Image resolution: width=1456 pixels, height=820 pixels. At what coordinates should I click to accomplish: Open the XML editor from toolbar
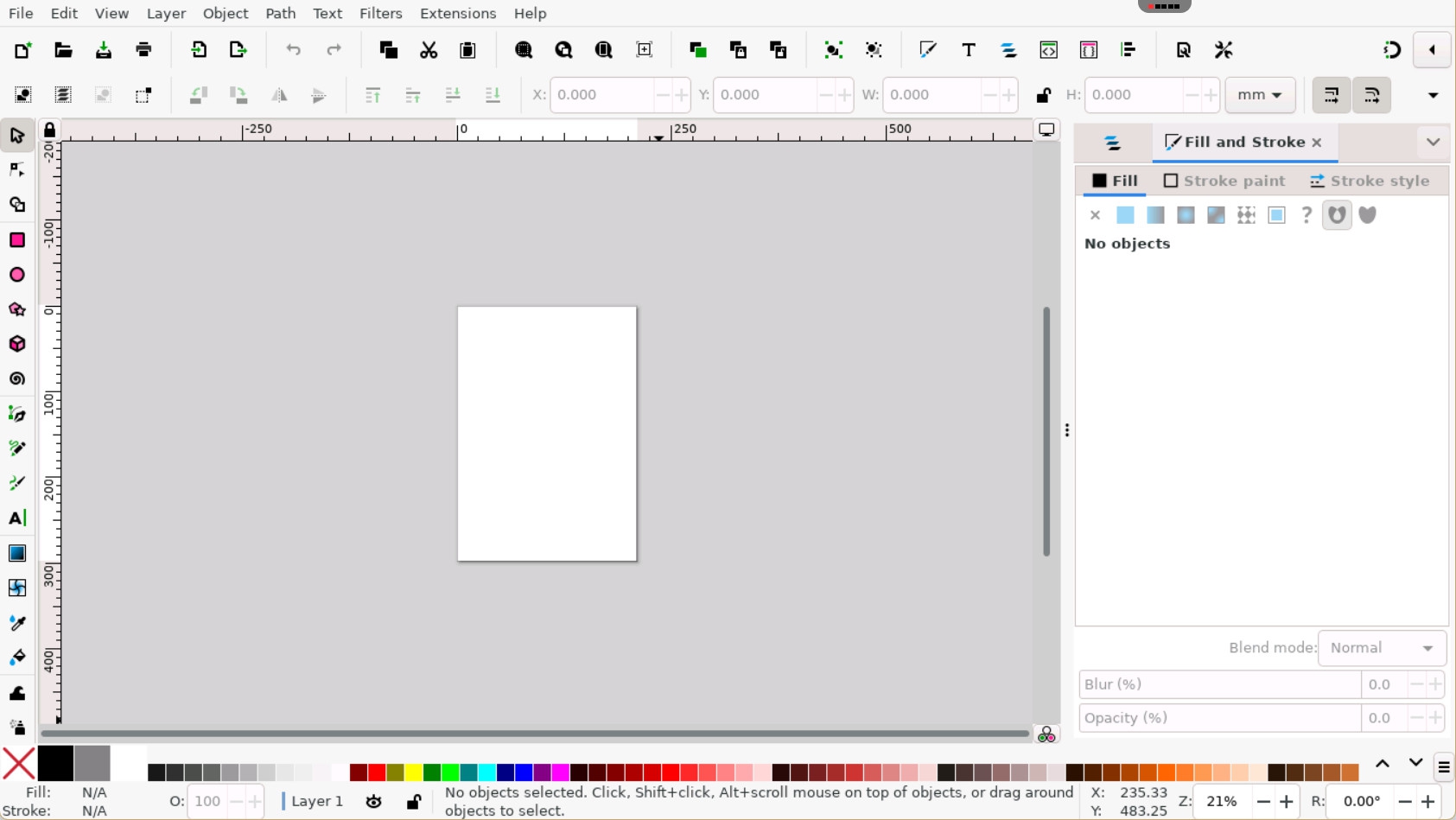1048,50
